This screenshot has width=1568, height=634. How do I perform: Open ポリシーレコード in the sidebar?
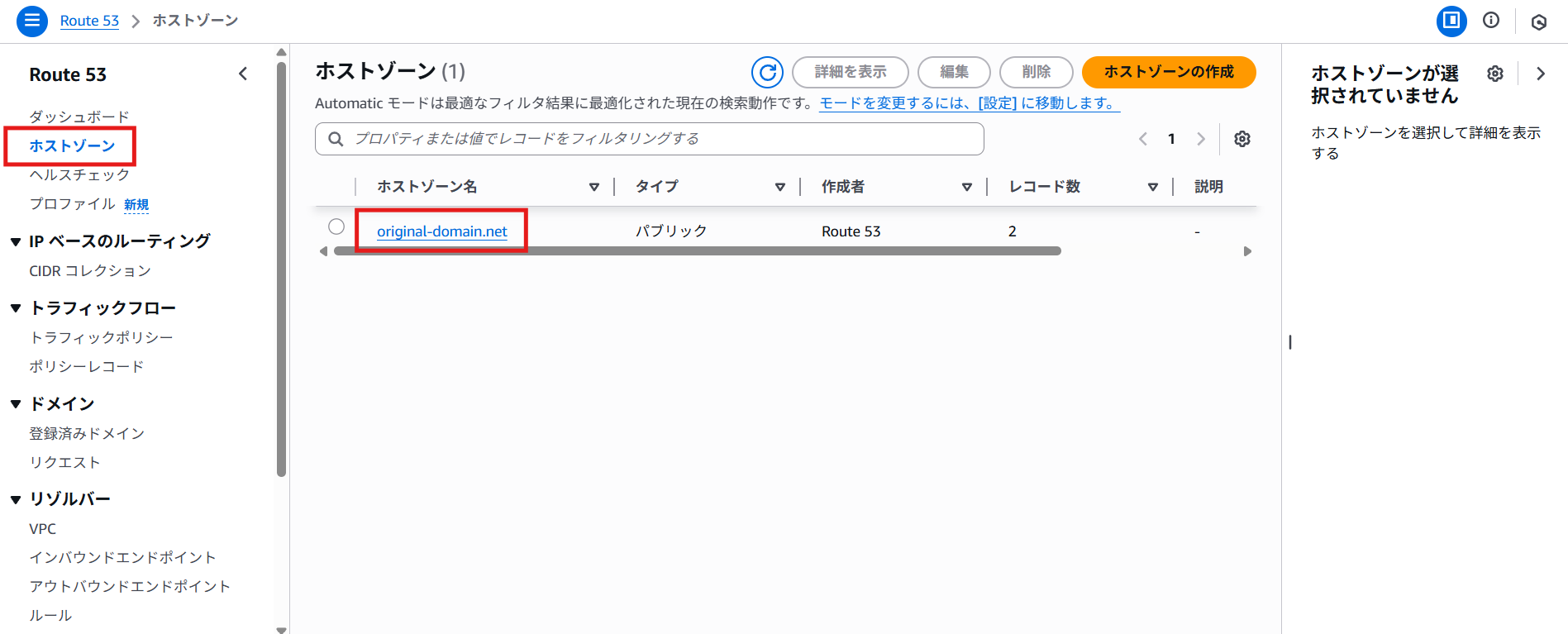point(87,366)
